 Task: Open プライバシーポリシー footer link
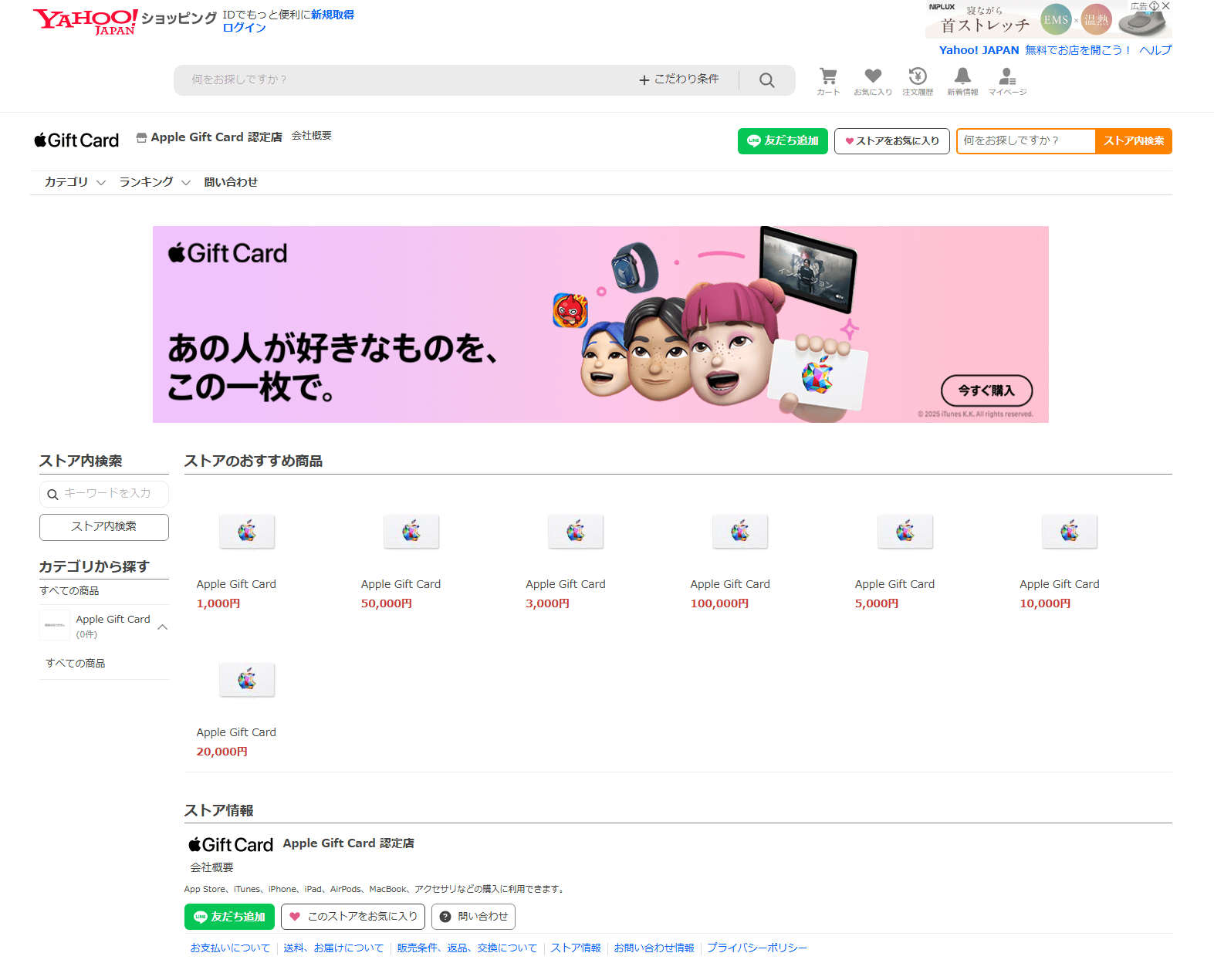(x=757, y=948)
